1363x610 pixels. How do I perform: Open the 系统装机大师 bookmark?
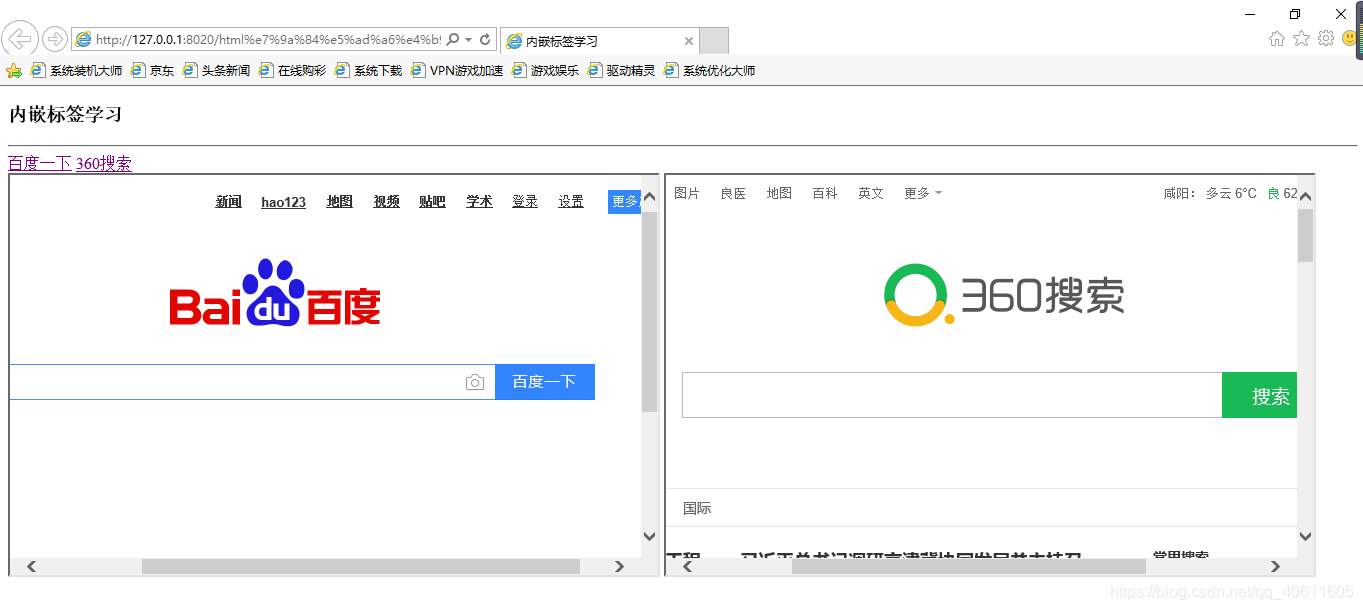pyautogui.click(x=77, y=71)
